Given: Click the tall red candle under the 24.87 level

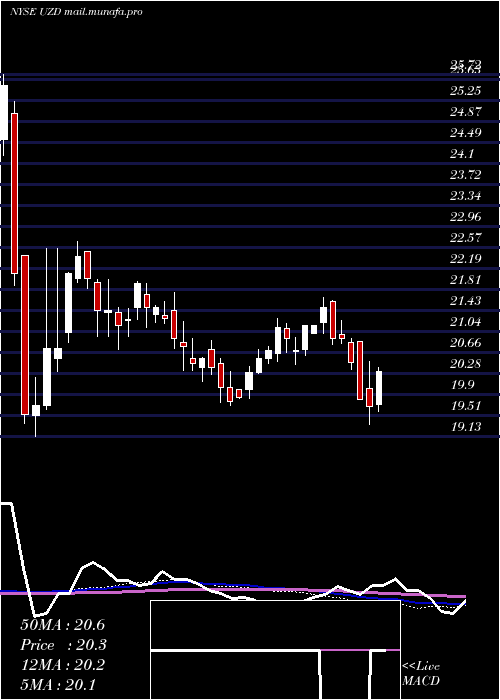Looking at the screenshot, I should point(14,193).
